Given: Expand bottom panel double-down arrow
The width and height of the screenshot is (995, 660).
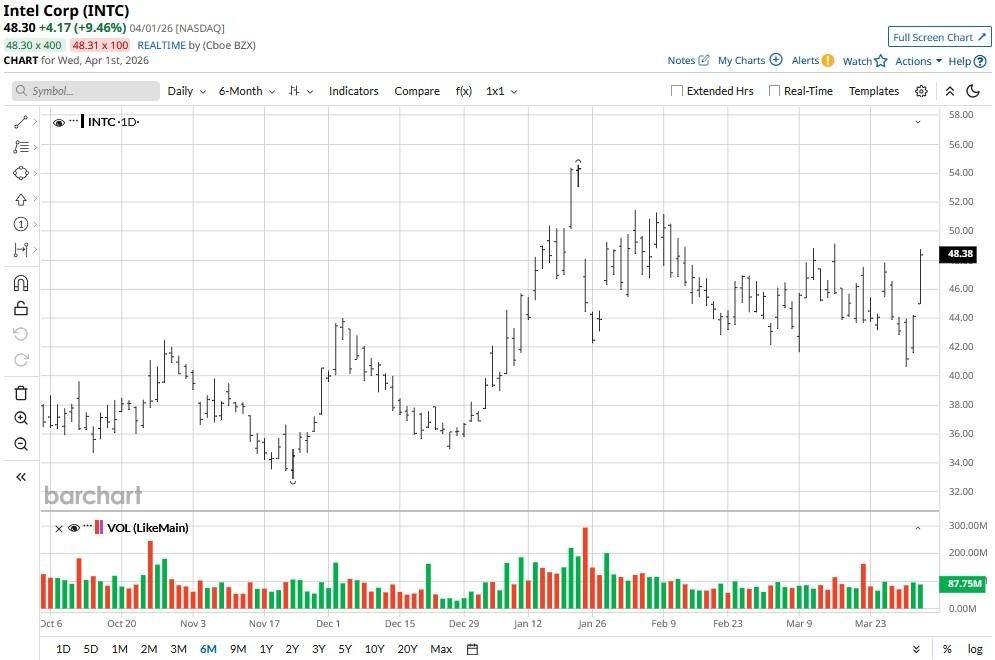Looking at the screenshot, I should point(916,649).
